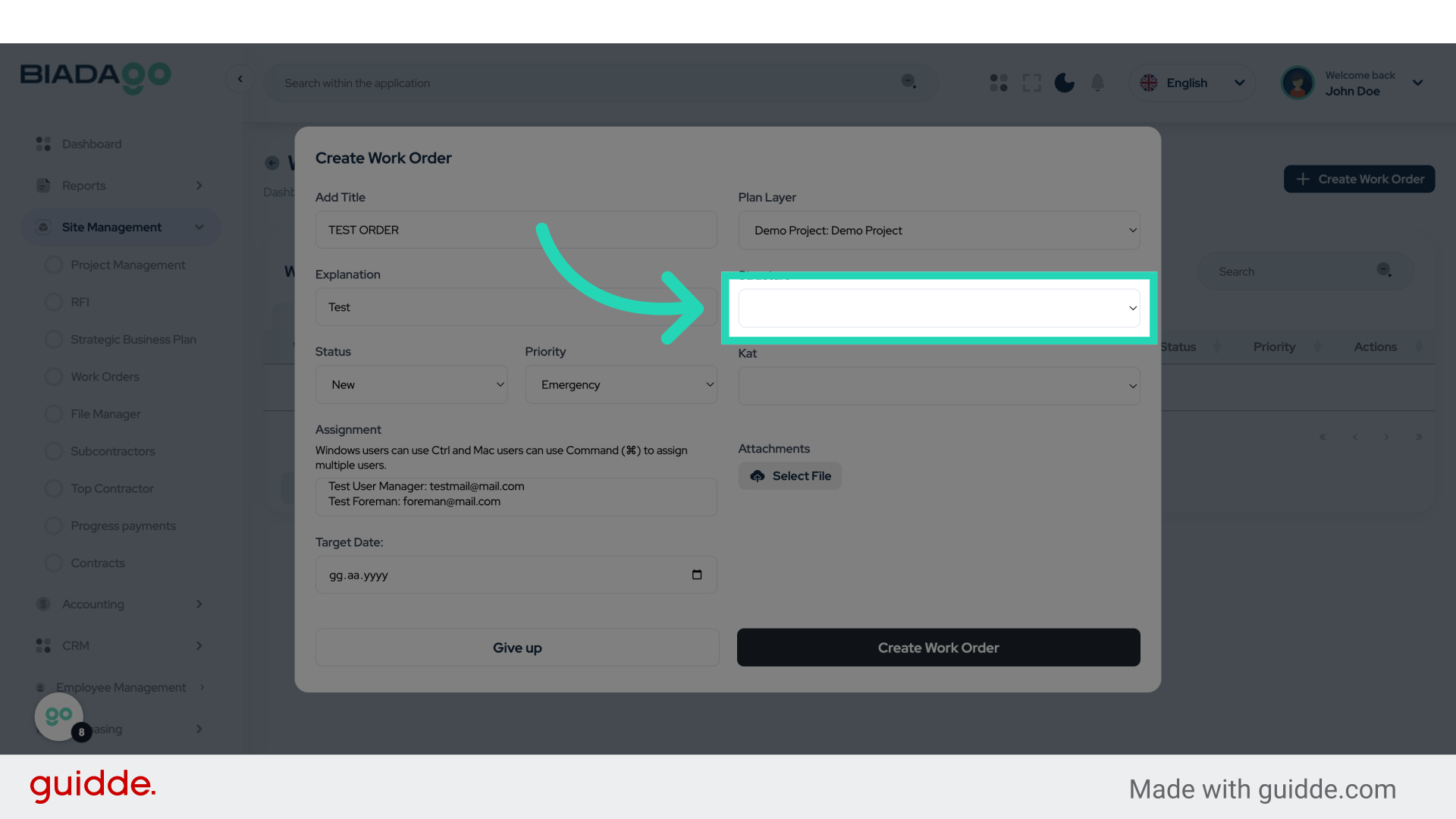
Task: Select the File Manager sidebar circle
Action: pos(54,414)
